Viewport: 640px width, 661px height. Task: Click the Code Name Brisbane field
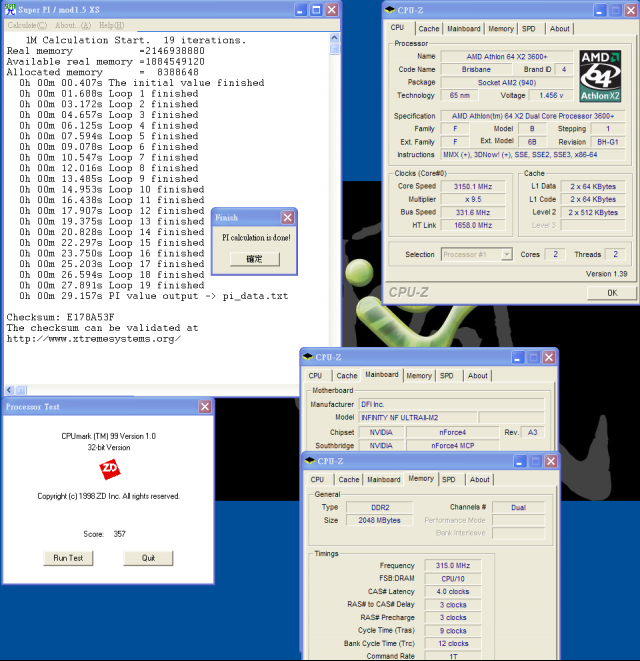(x=476, y=69)
